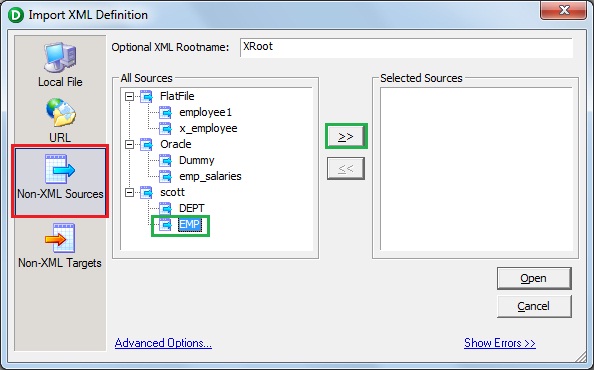Click the icon beside the DEPT source
The image size is (594, 370).
(165, 208)
